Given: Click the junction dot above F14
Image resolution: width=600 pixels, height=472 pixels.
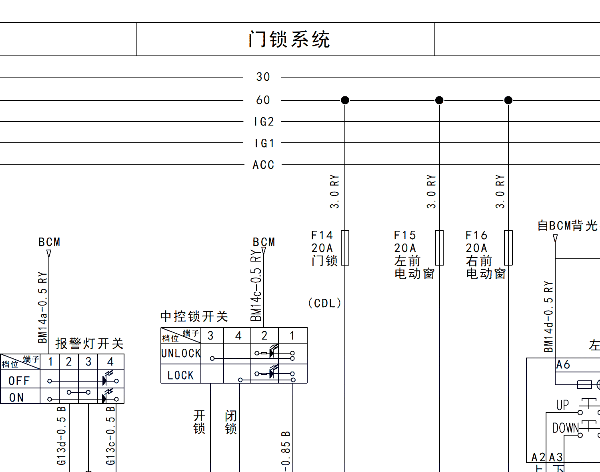Looking at the screenshot, I should (345, 100).
